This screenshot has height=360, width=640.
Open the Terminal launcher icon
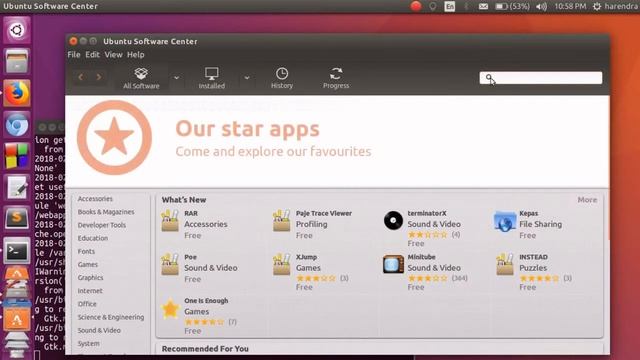[x=17, y=251]
